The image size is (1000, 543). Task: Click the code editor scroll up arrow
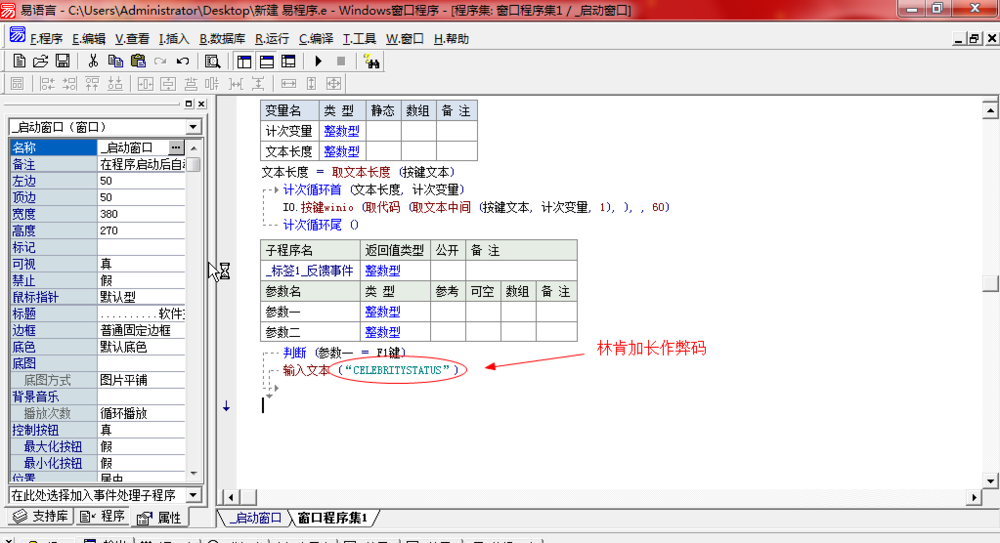(x=990, y=110)
